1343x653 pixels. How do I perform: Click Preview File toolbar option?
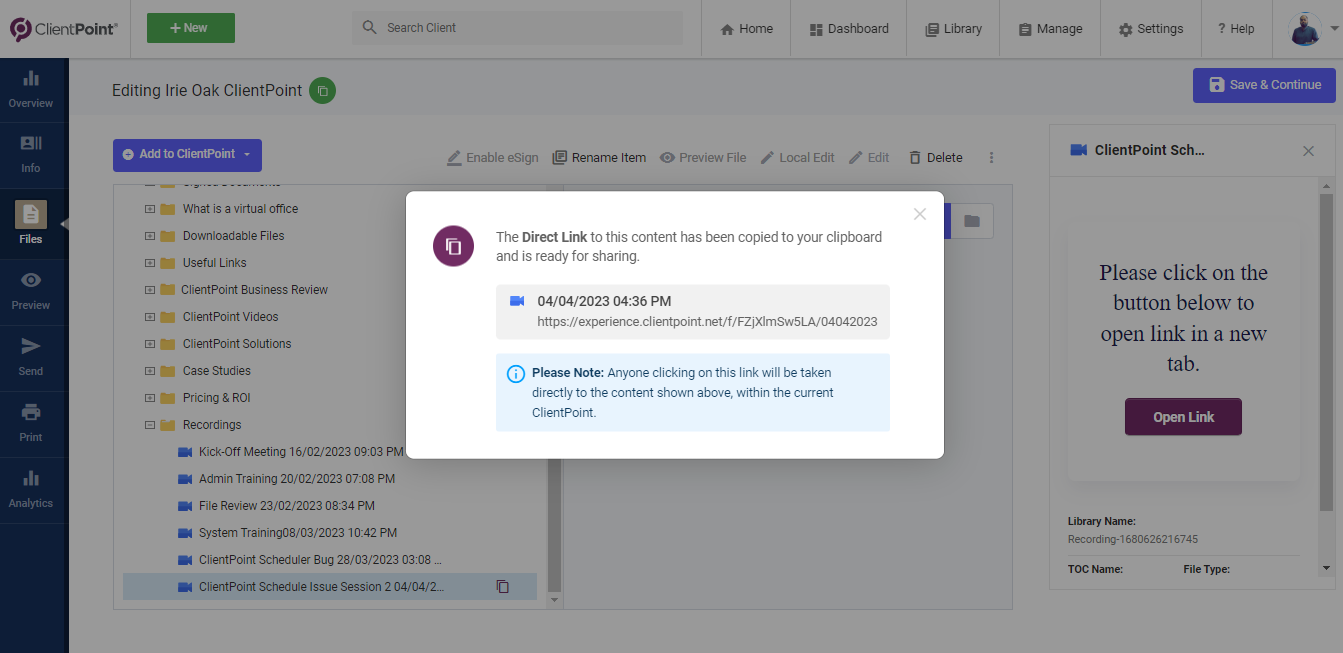703,158
